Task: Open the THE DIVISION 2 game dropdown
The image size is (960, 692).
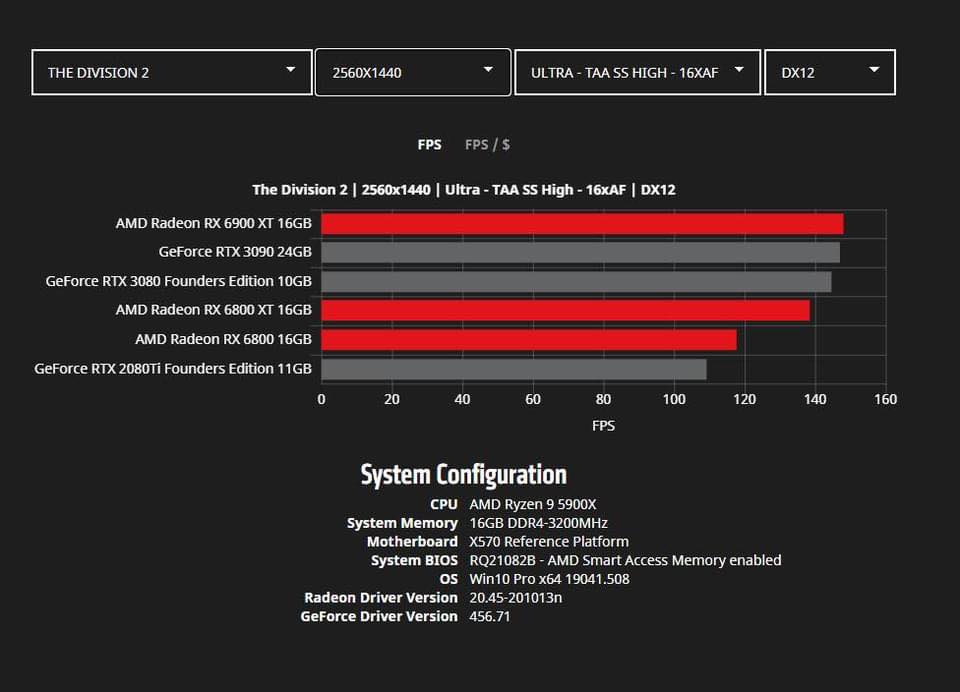Action: coord(172,72)
